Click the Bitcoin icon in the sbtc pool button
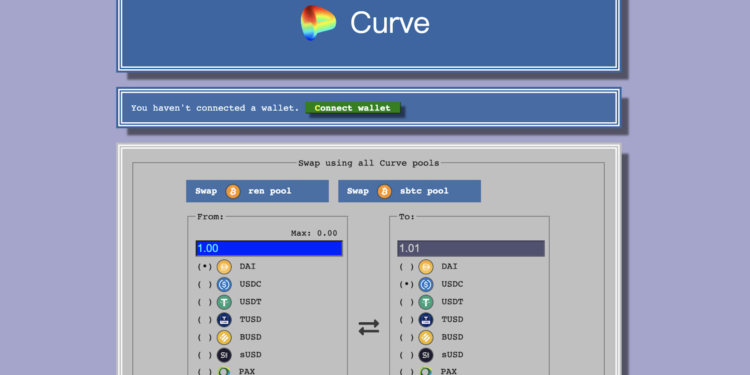The height and width of the screenshot is (375, 750). coord(385,191)
